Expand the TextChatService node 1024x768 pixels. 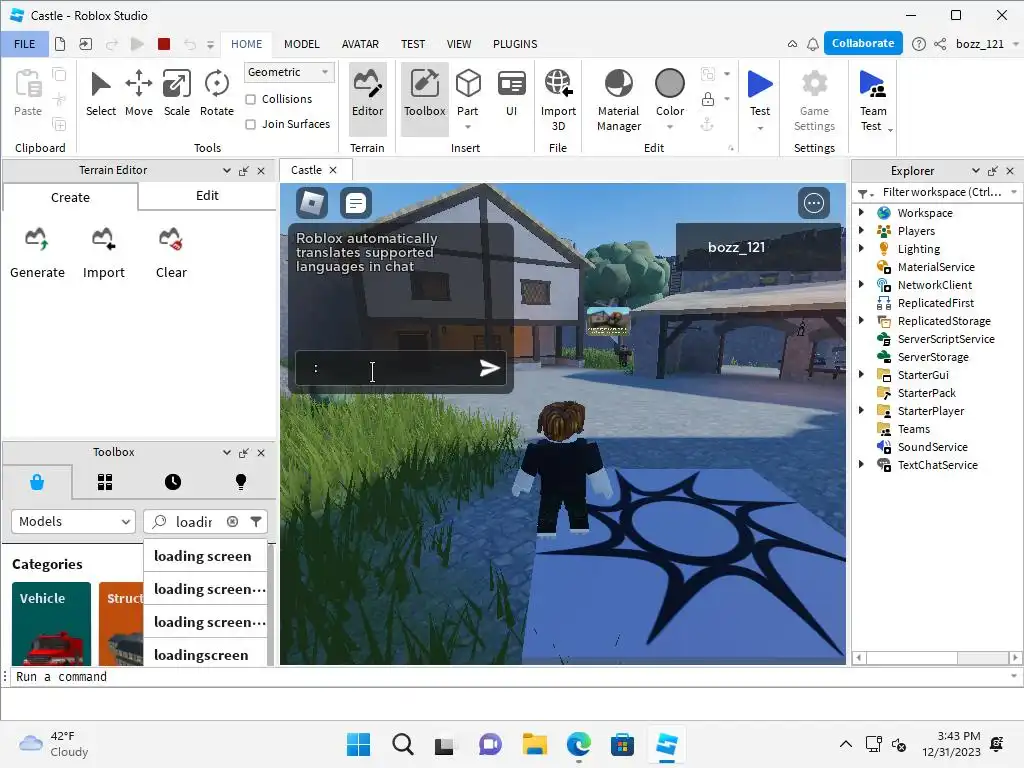pos(861,464)
